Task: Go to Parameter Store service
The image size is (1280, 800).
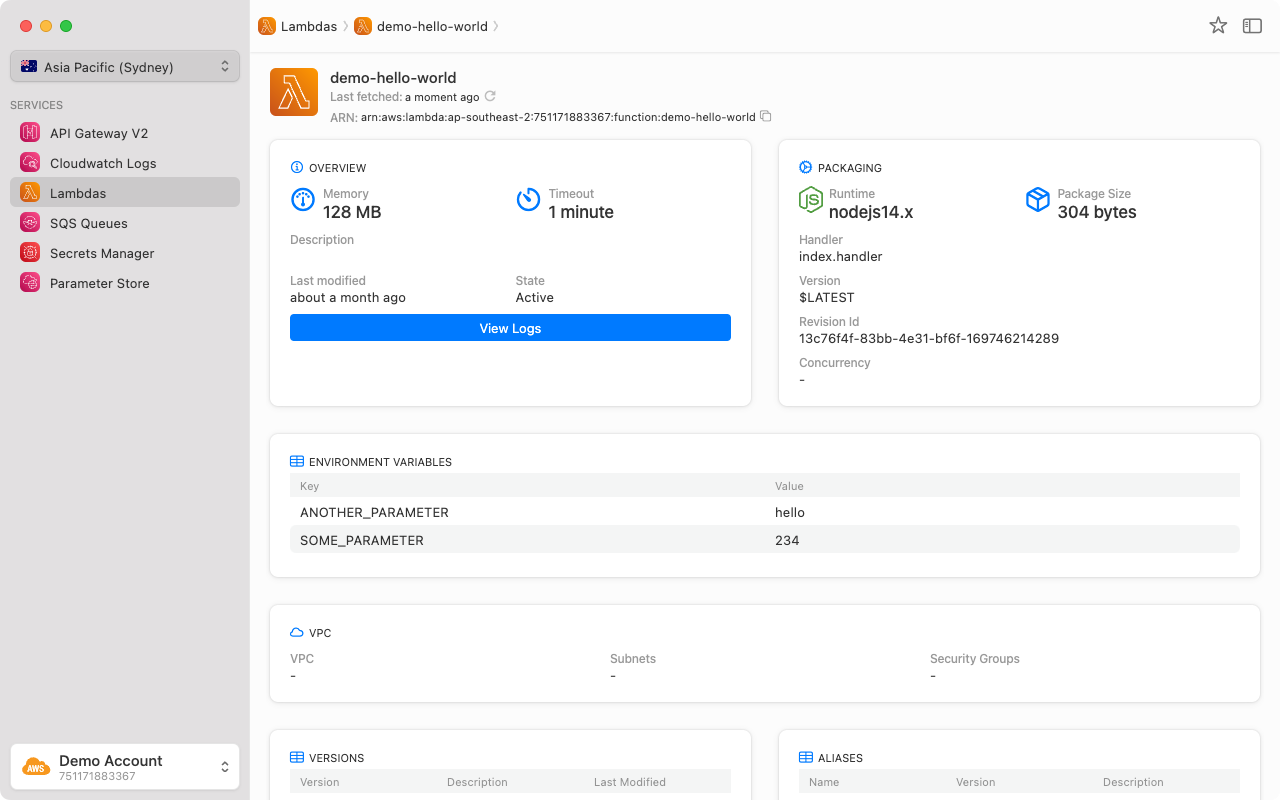Action: 99,283
